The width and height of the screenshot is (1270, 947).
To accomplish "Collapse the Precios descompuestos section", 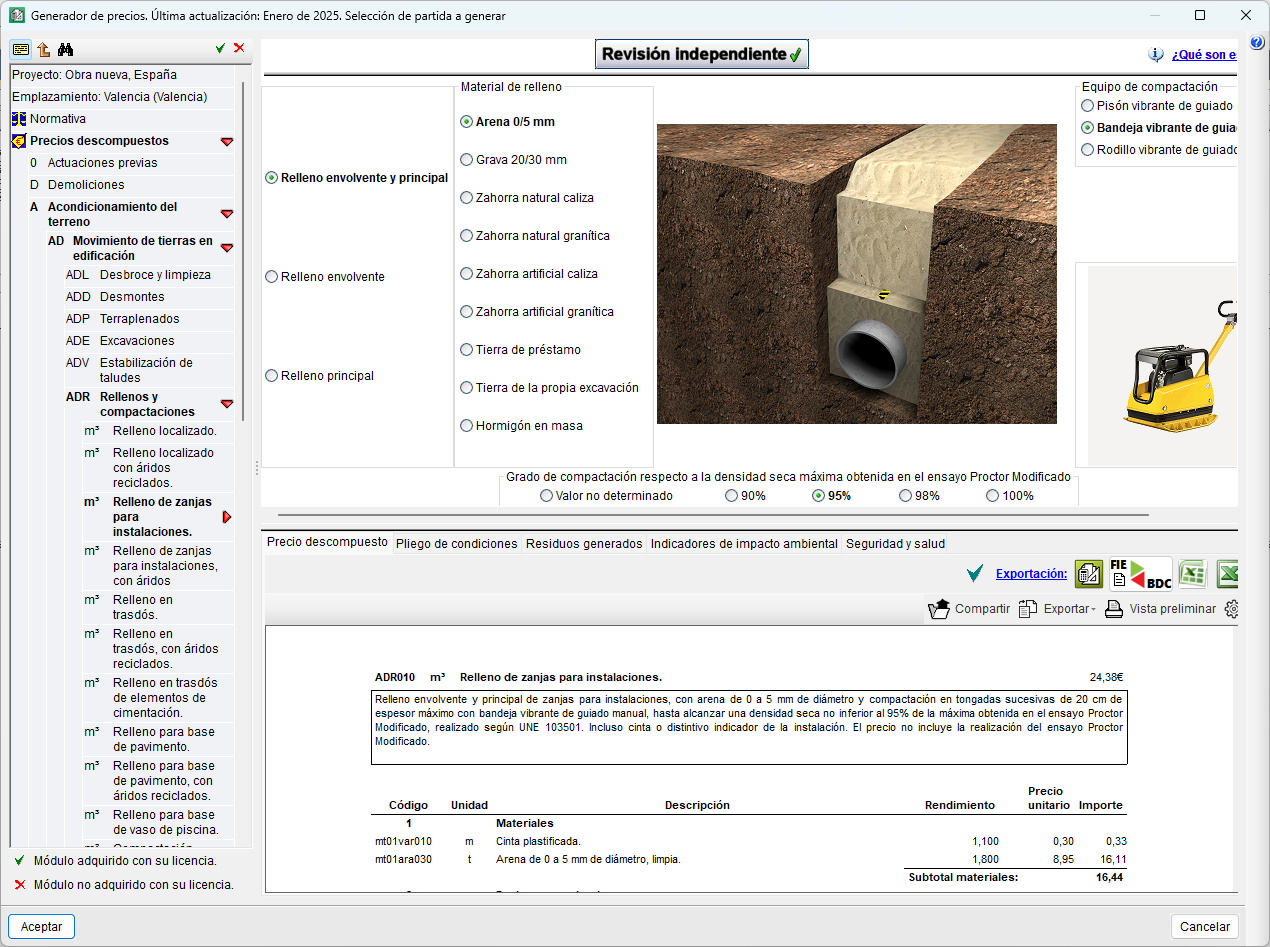I will tap(227, 142).
